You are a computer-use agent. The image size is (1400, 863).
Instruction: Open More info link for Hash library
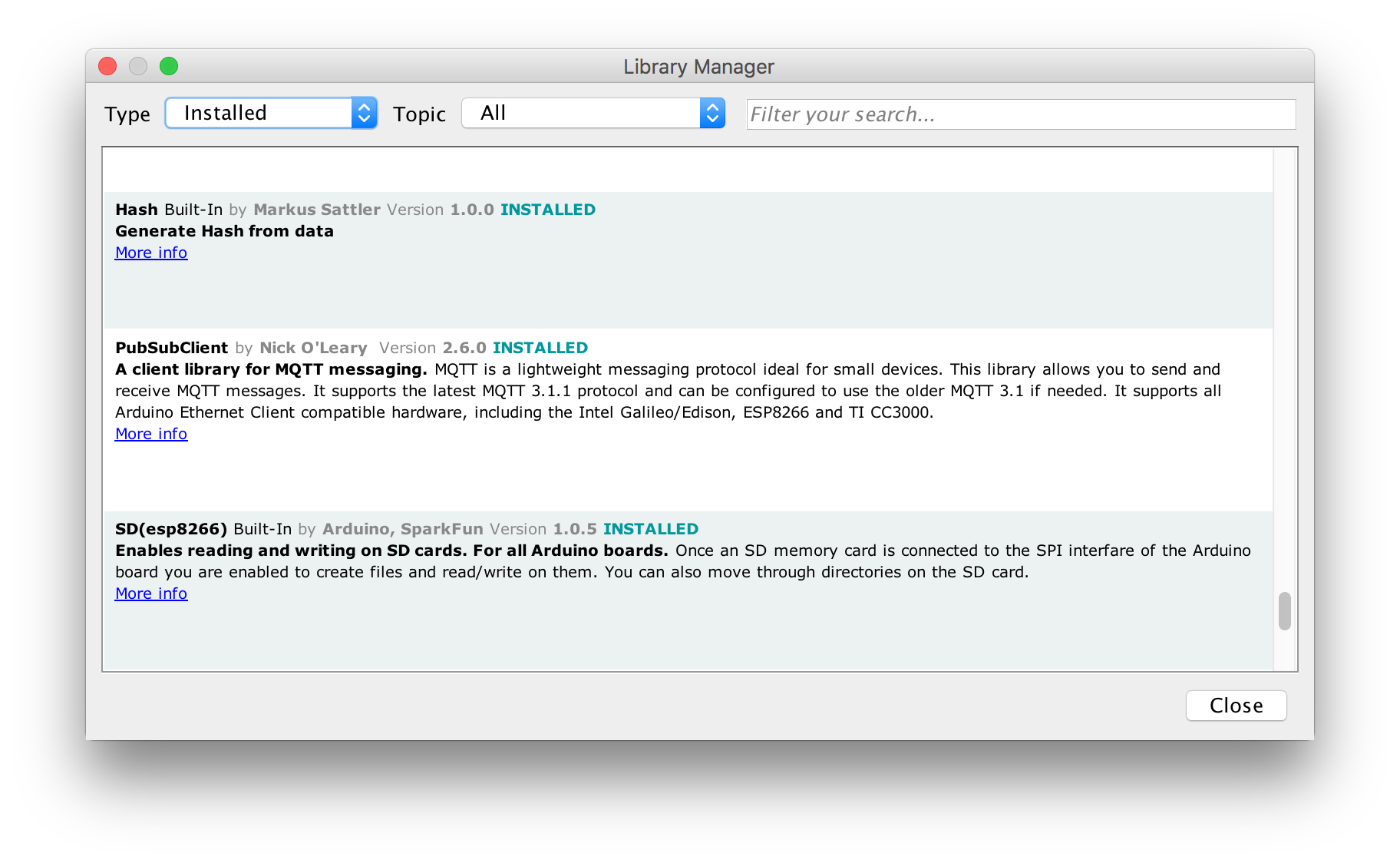pos(151,253)
